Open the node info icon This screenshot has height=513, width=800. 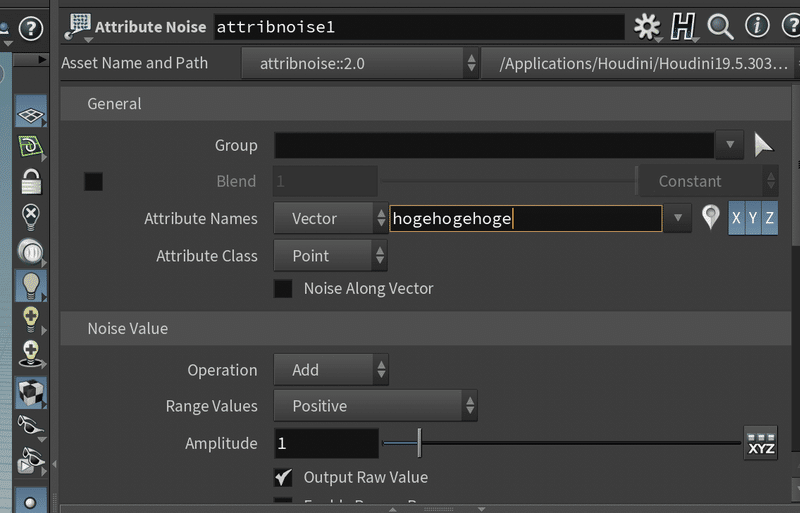click(757, 27)
